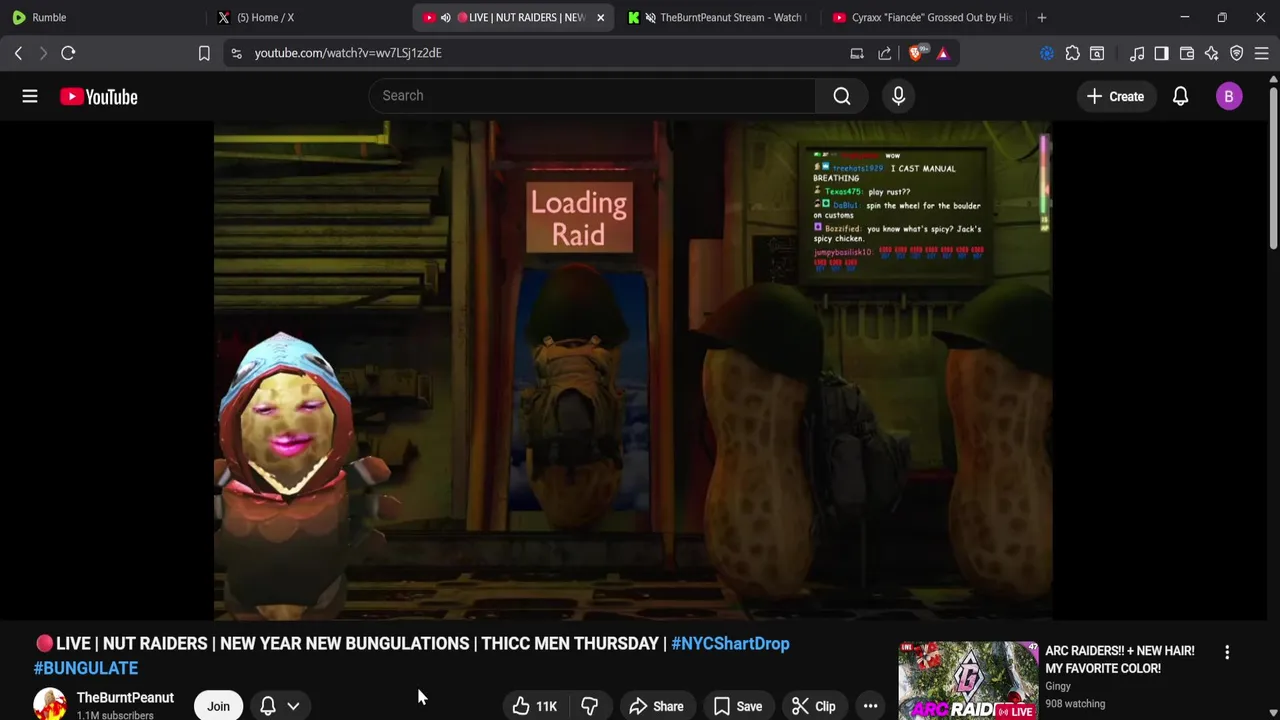Like the video with thumbs up
Screen dimensions: 1280x720
535,706
